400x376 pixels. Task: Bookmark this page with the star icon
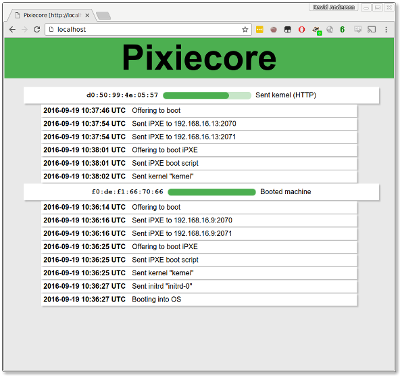tap(245, 30)
